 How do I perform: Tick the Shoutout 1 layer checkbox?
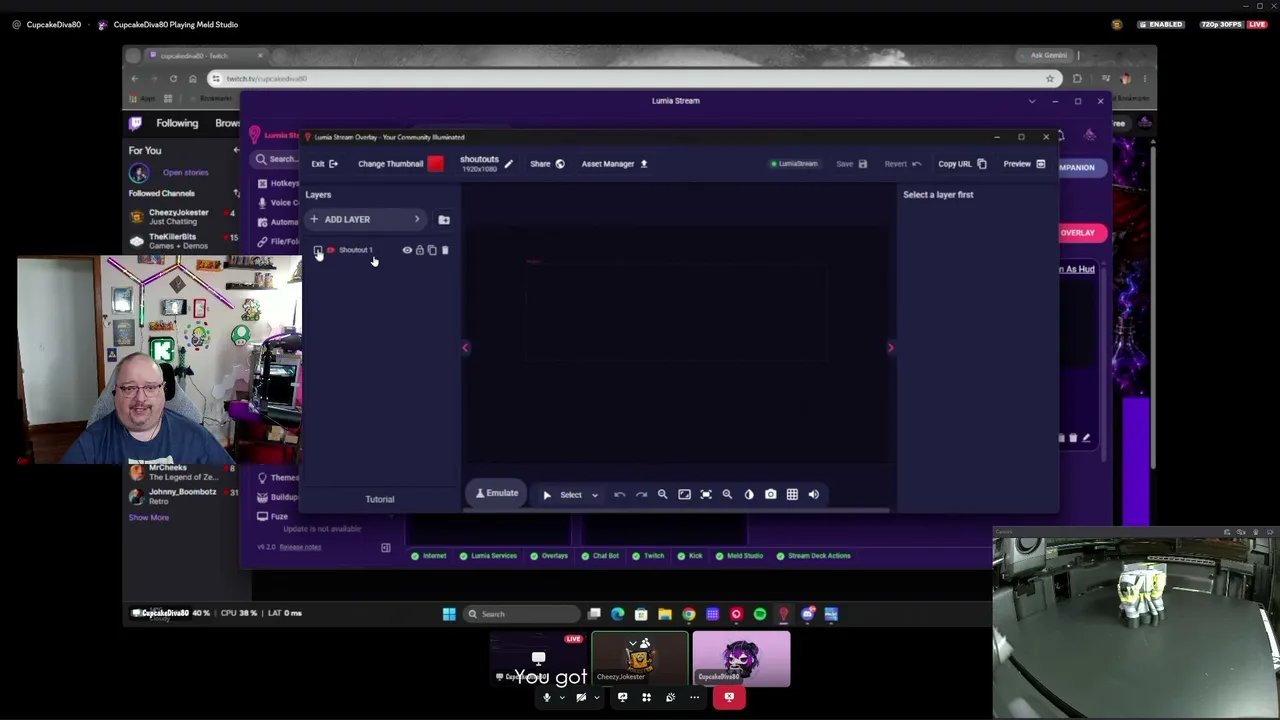pos(318,250)
